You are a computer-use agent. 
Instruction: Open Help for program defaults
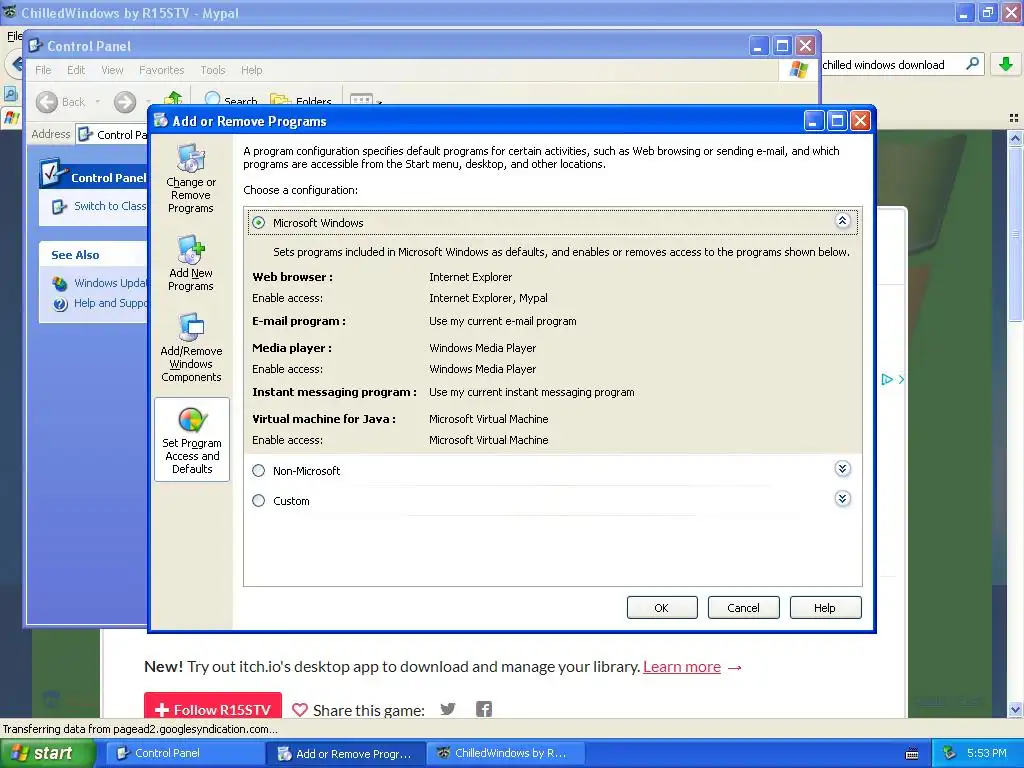click(x=825, y=607)
